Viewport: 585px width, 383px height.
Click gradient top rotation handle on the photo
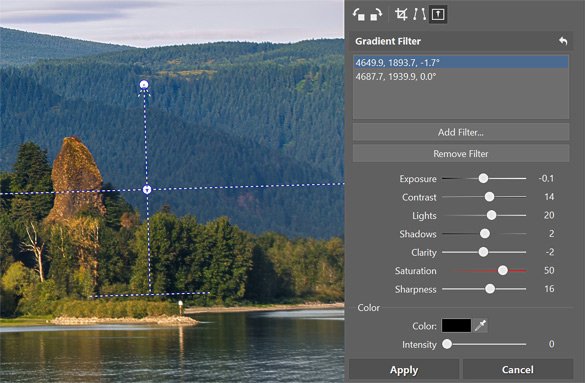click(x=144, y=85)
